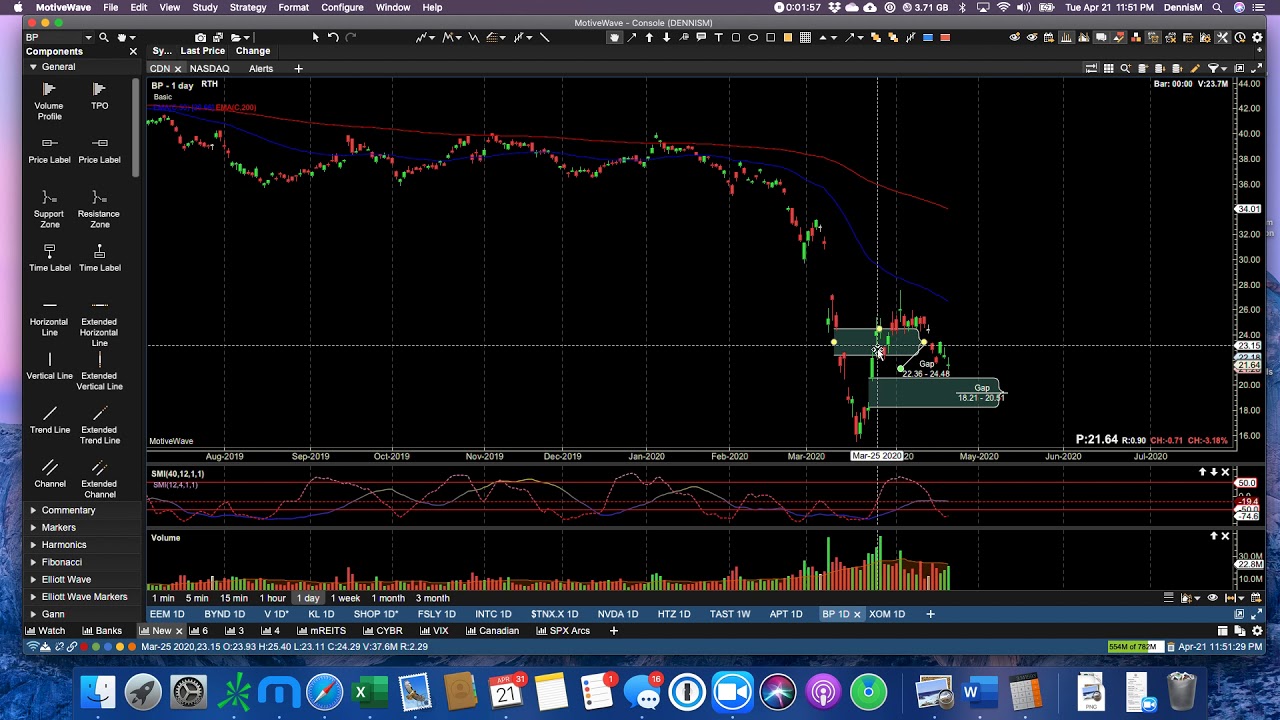Add a new watchlist tab with plus
The width and height of the screenshot is (1280, 720).
pyautogui.click(x=298, y=68)
